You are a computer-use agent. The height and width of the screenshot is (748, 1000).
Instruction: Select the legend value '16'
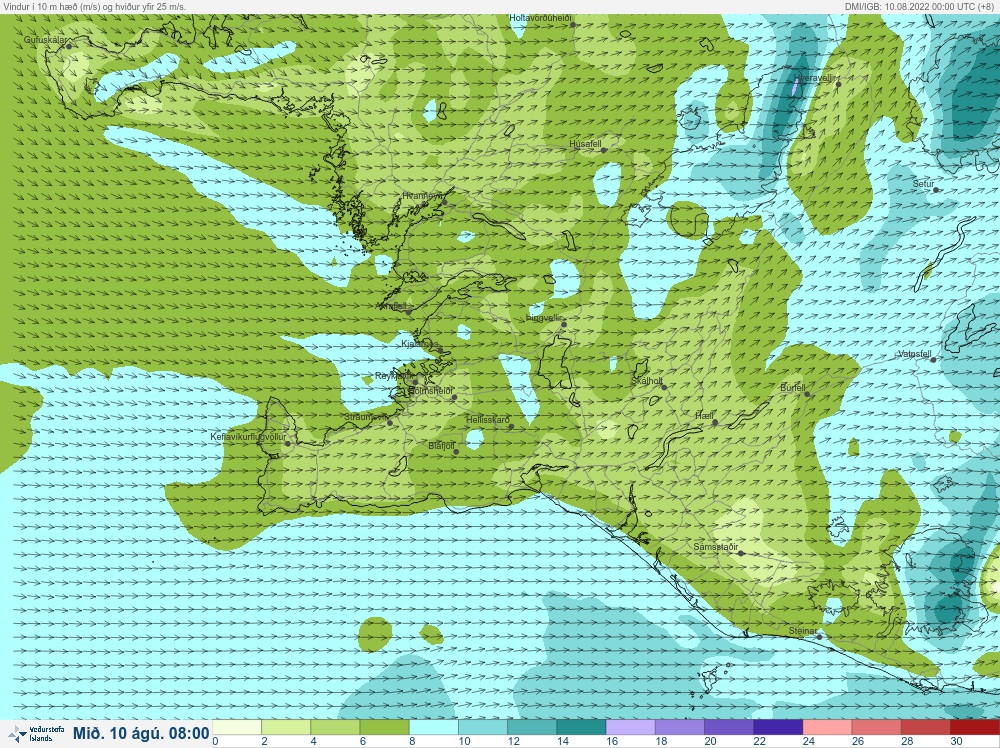pos(612,741)
